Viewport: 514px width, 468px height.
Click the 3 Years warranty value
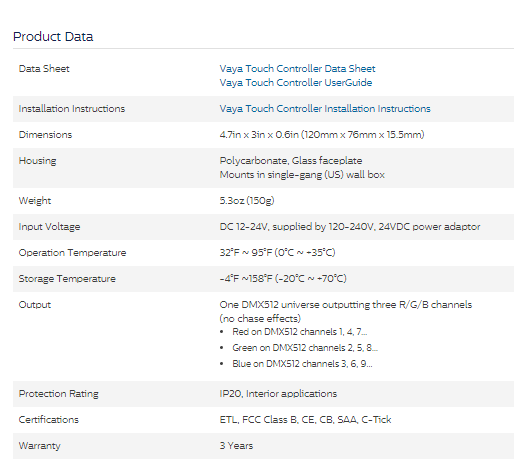coord(236,446)
